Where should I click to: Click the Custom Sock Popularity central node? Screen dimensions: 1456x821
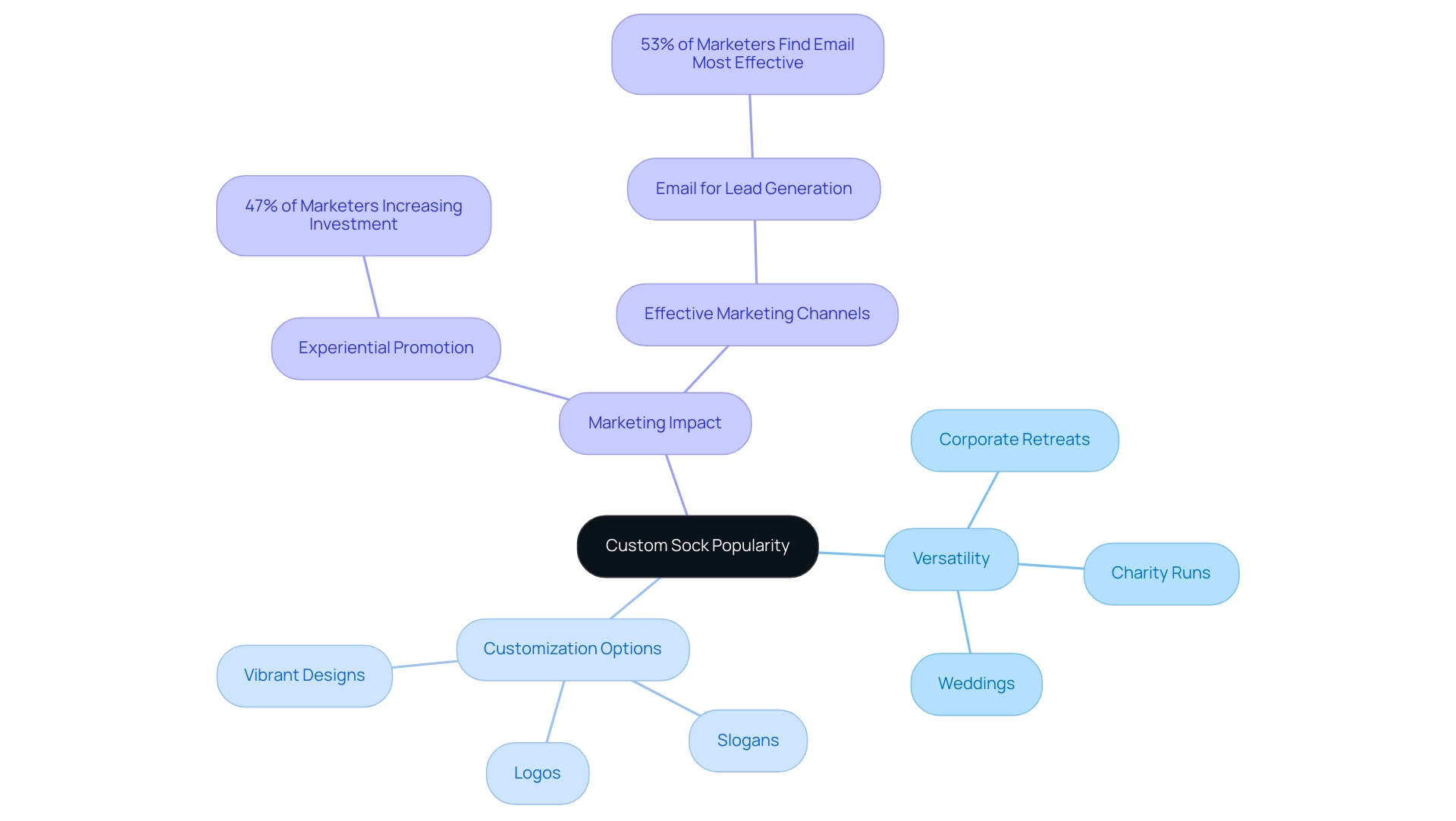tap(697, 546)
